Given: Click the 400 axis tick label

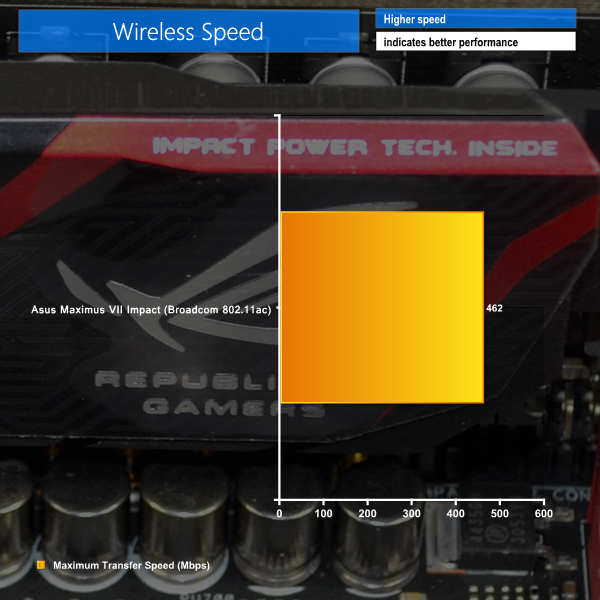Looking at the screenshot, I should click(x=455, y=514).
